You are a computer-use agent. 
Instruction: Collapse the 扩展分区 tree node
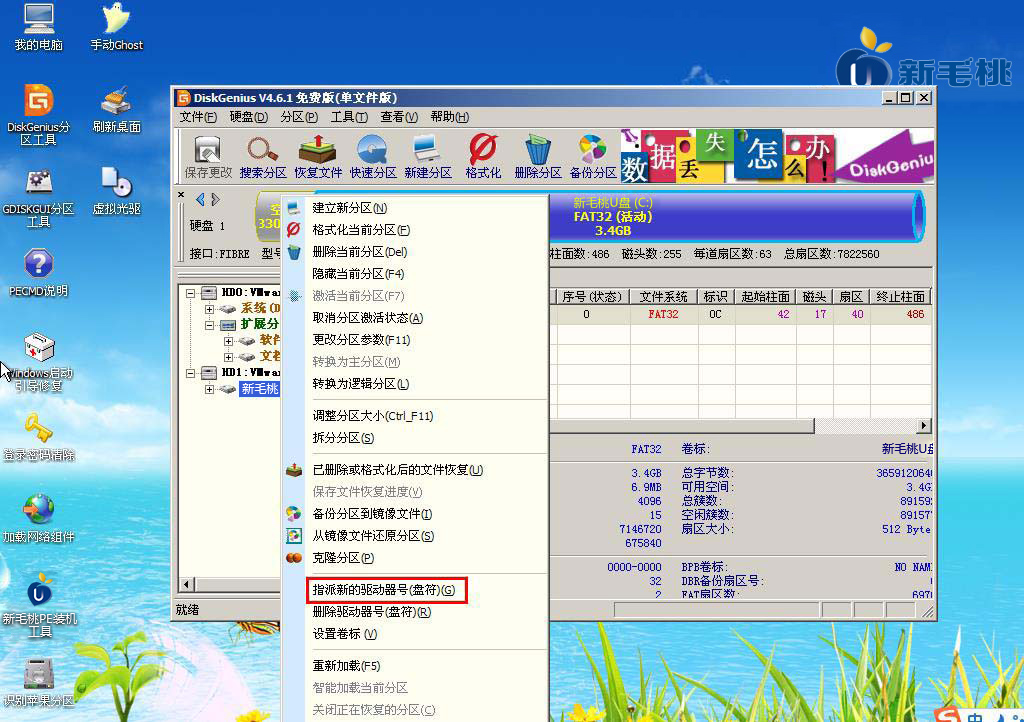pos(209,324)
